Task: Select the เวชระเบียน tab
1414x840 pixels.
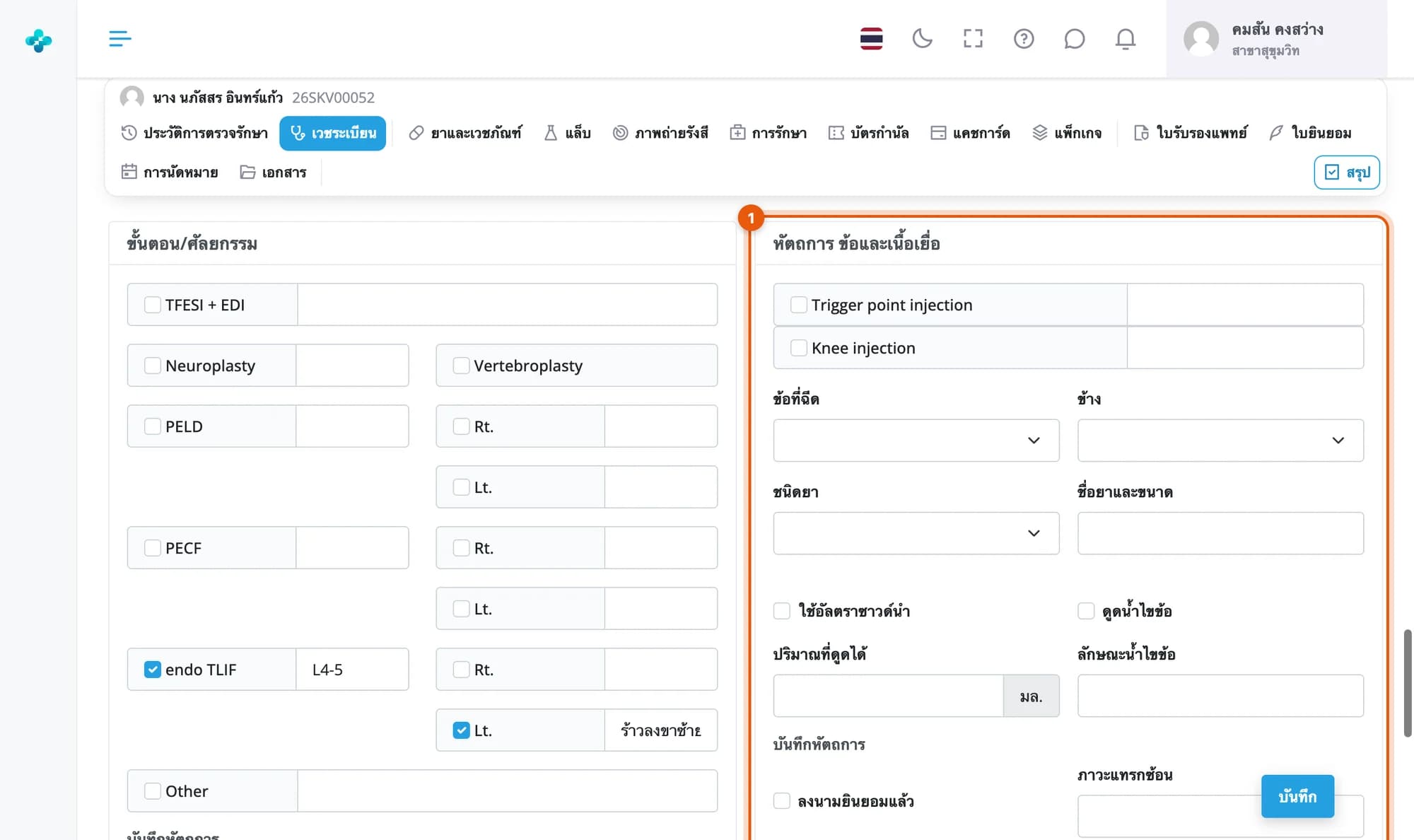Action: (x=332, y=133)
